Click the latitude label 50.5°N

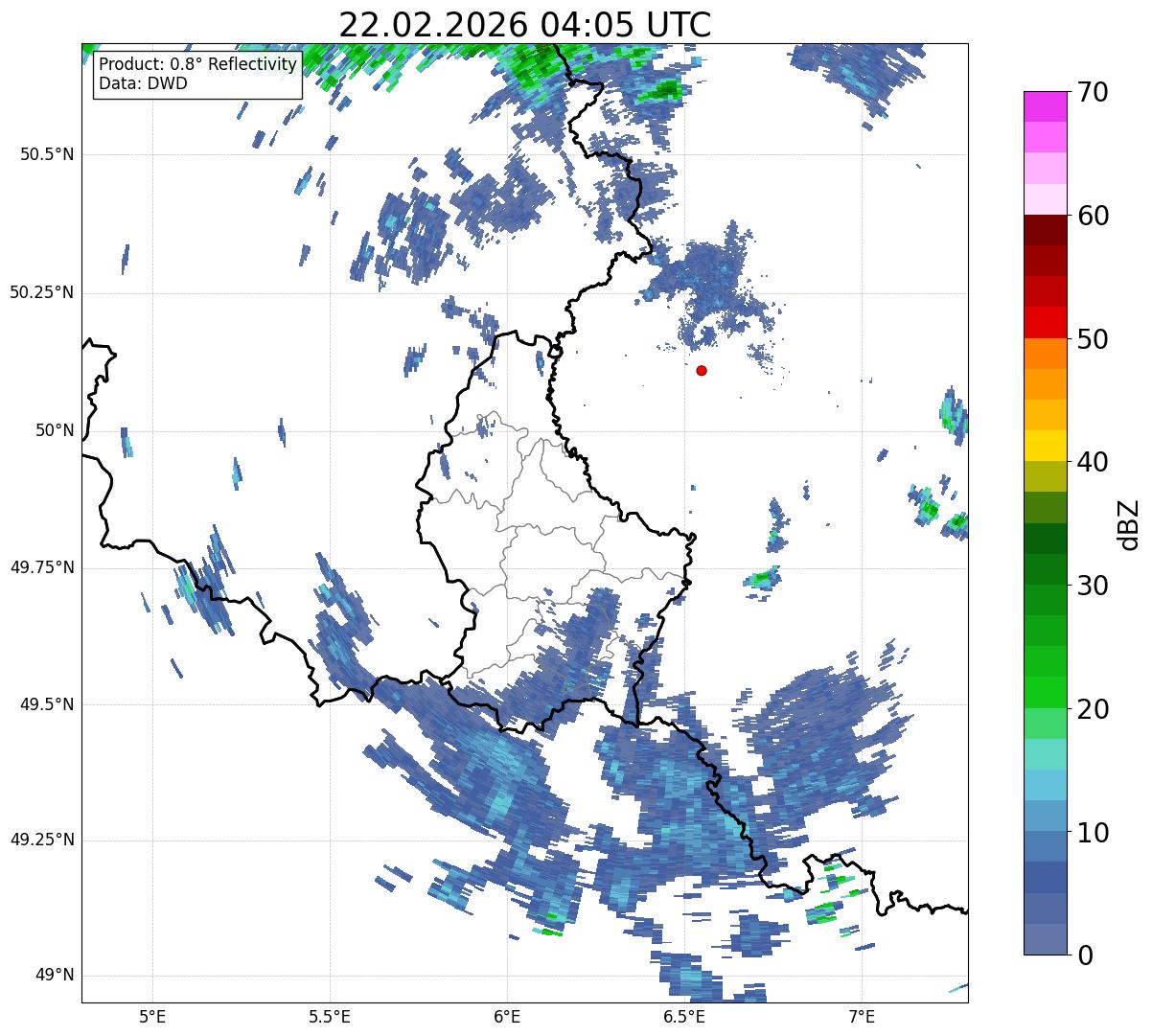click(47, 155)
